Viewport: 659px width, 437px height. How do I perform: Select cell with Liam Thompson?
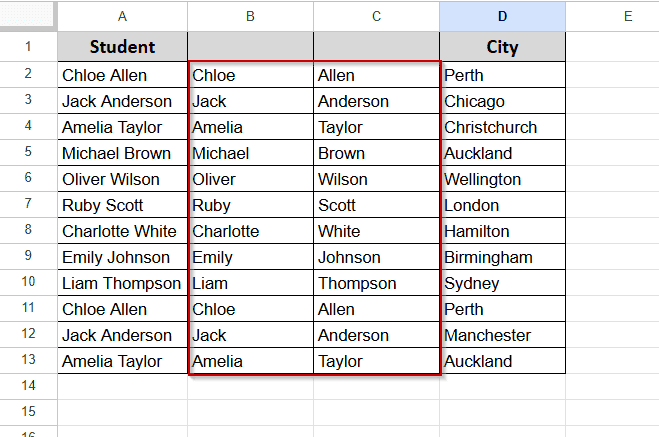tap(122, 283)
